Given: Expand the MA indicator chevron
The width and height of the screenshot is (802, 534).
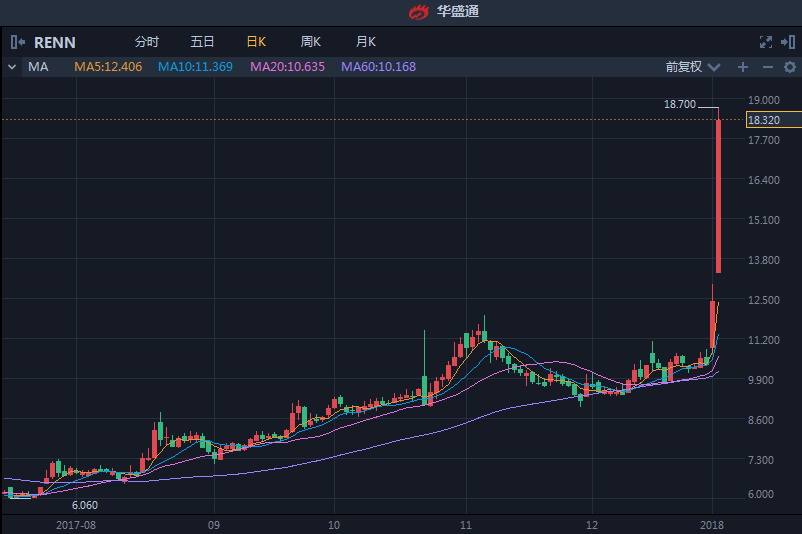Looking at the screenshot, I should pos(12,67).
